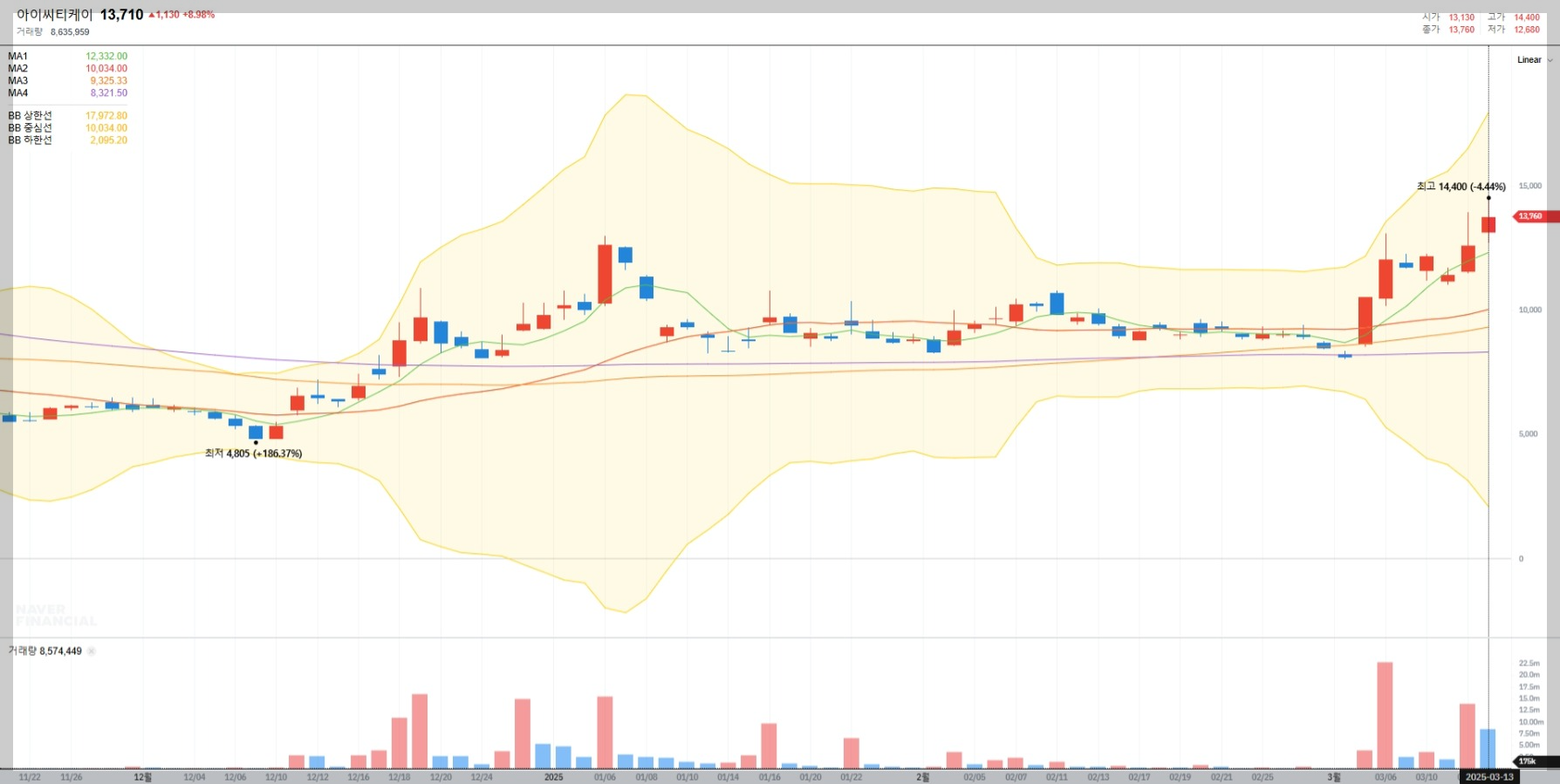This screenshot has width=1560, height=784.
Task: Click the 최저 4,805 (+186.37%) annotation
Action: [x=254, y=453]
